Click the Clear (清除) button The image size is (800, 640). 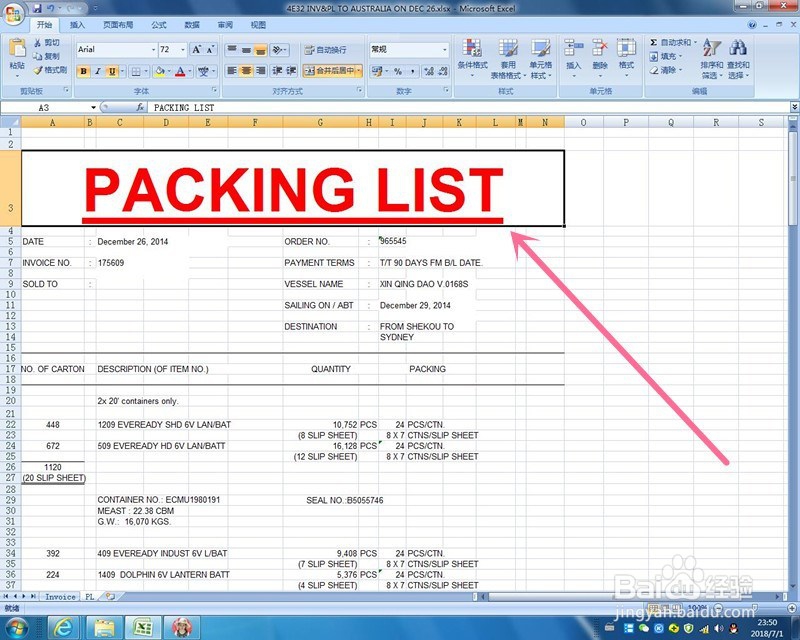[660, 70]
